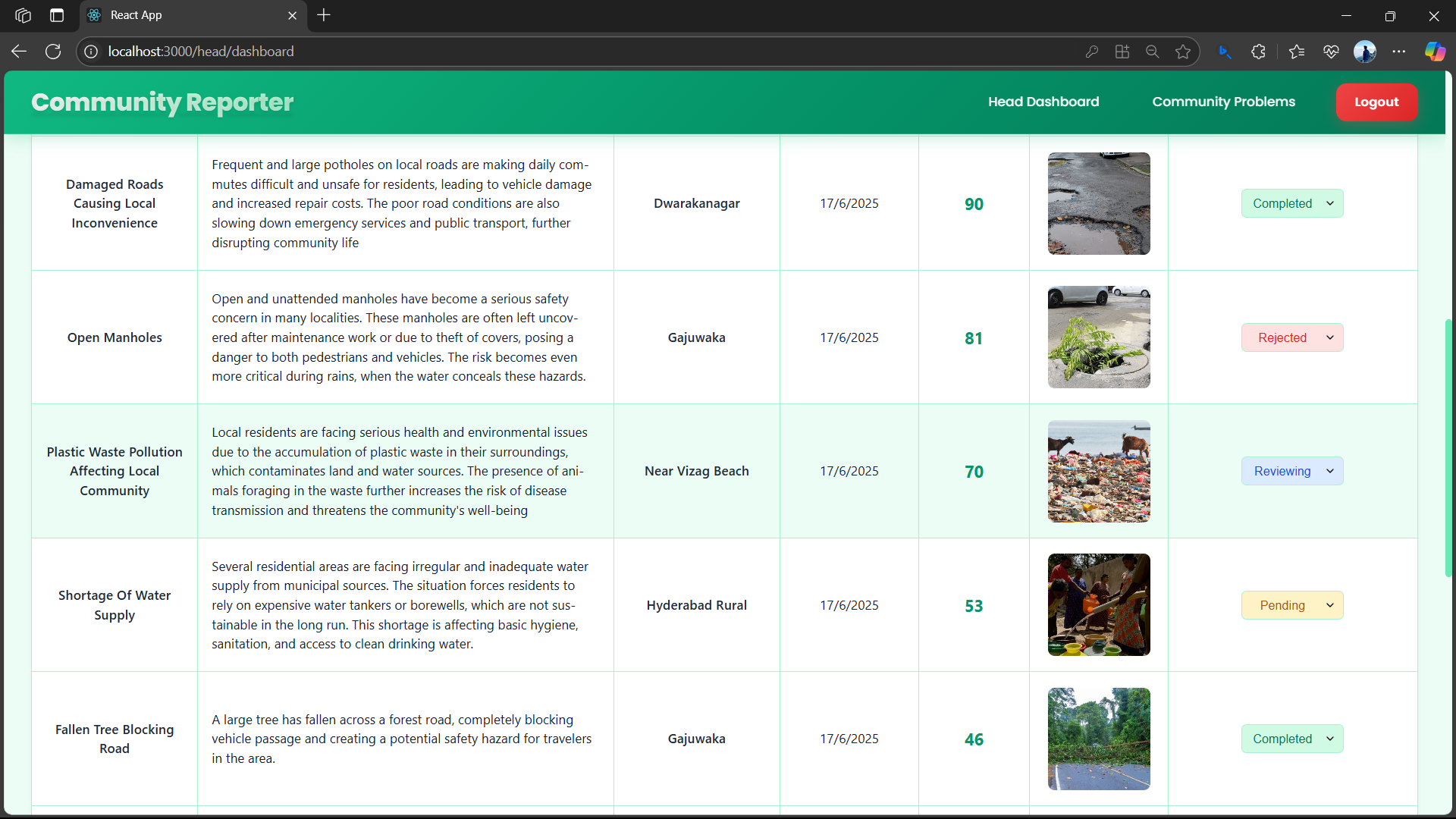The height and width of the screenshot is (819, 1456).
Task: Open the browser profile avatar
Action: tap(1365, 52)
